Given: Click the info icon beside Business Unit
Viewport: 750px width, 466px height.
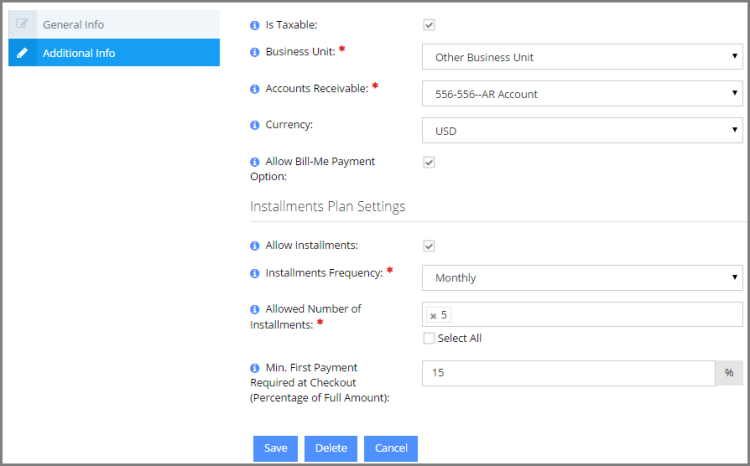Looking at the screenshot, I should point(254,52).
